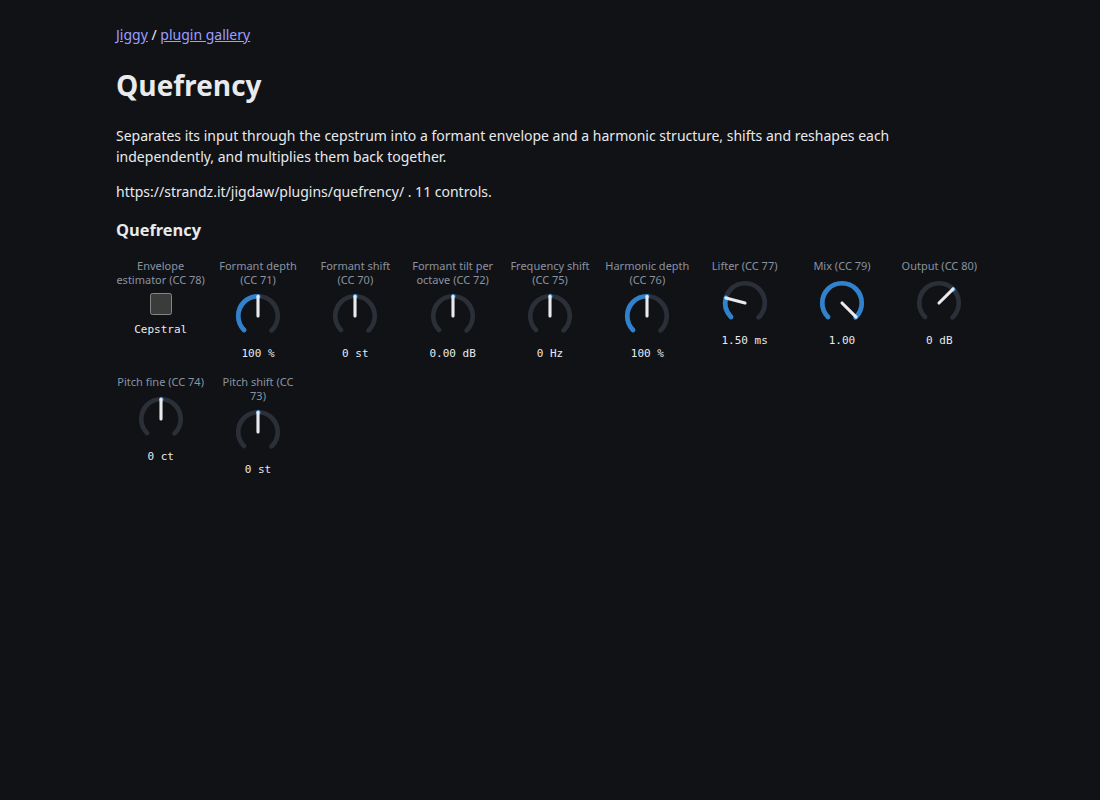The image size is (1100, 800).
Task: Click the "Quefrency" main page heading
Action: click(x=189, y=86)
